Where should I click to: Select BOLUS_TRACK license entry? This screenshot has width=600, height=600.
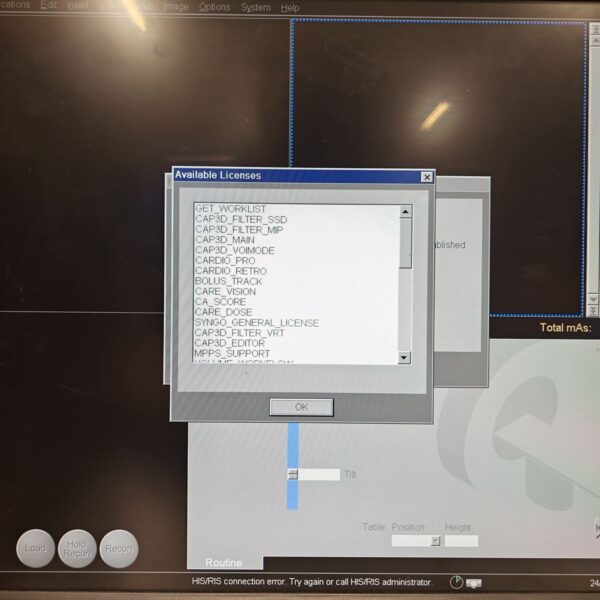point(229,281)
